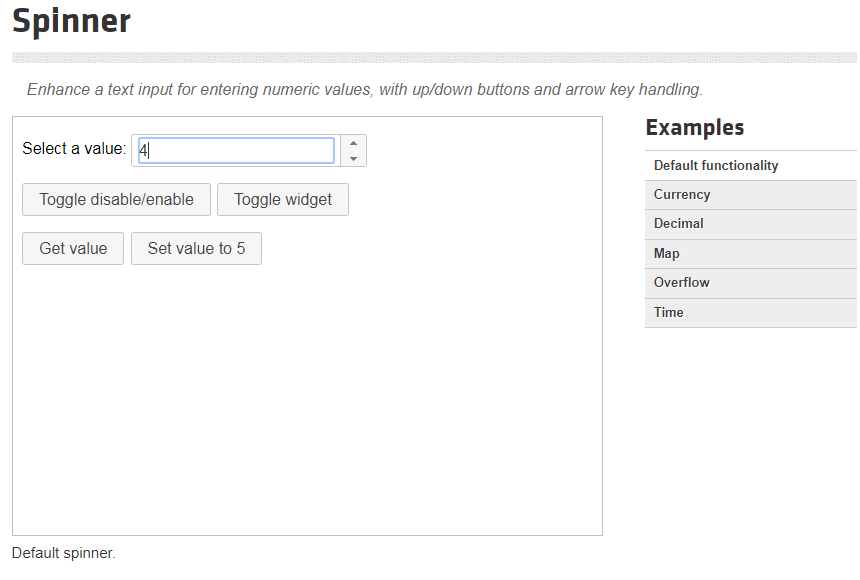
Task: Open the Map example
Action: point(751,254)
